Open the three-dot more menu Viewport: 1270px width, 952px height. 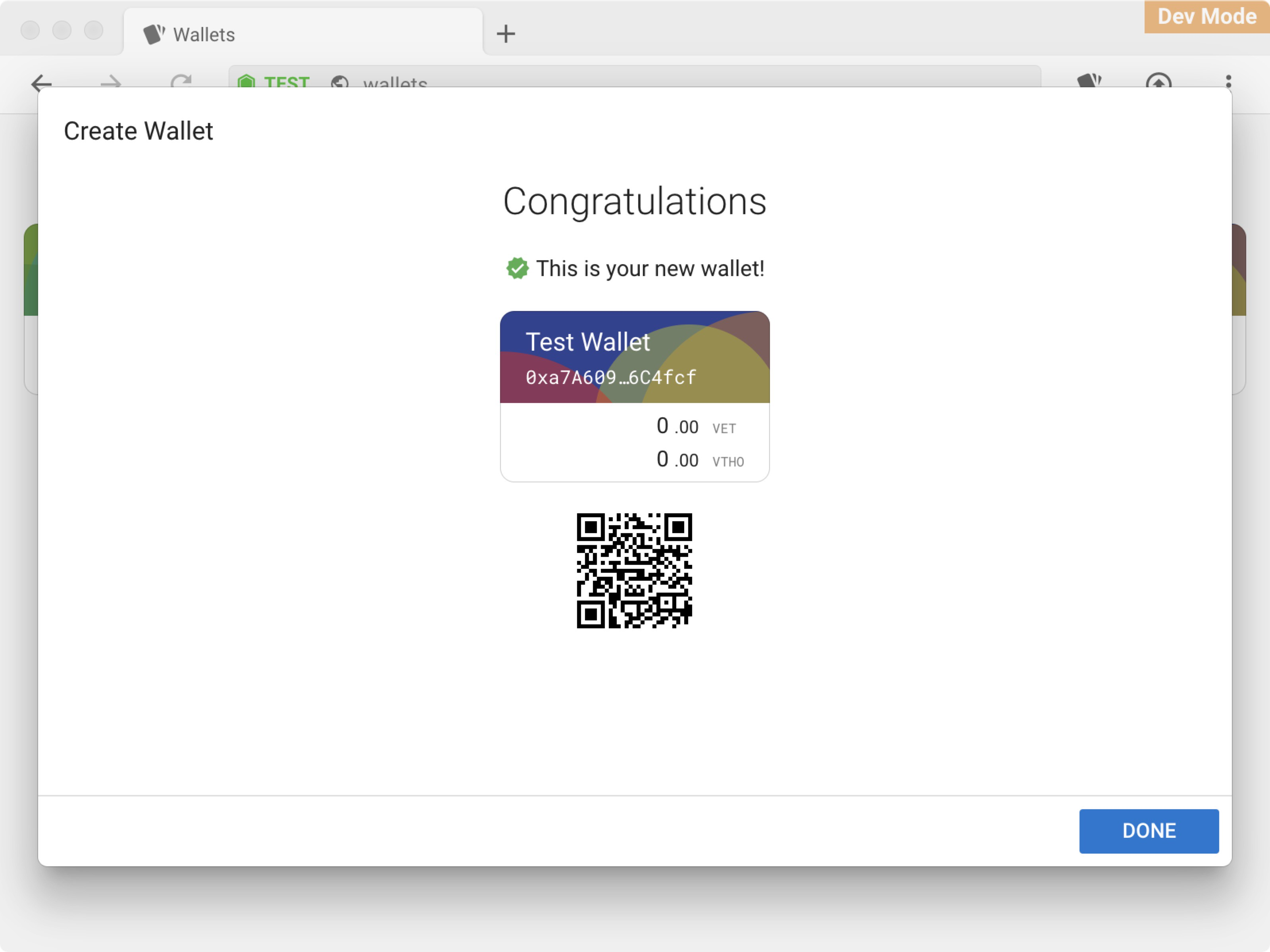coord(1228,81)
